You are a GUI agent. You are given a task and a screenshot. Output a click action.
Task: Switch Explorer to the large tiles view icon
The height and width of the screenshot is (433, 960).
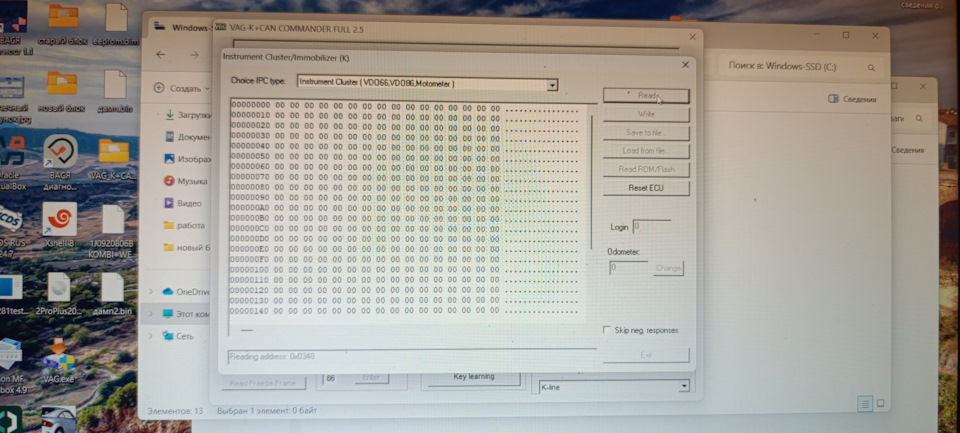(881, 403)
